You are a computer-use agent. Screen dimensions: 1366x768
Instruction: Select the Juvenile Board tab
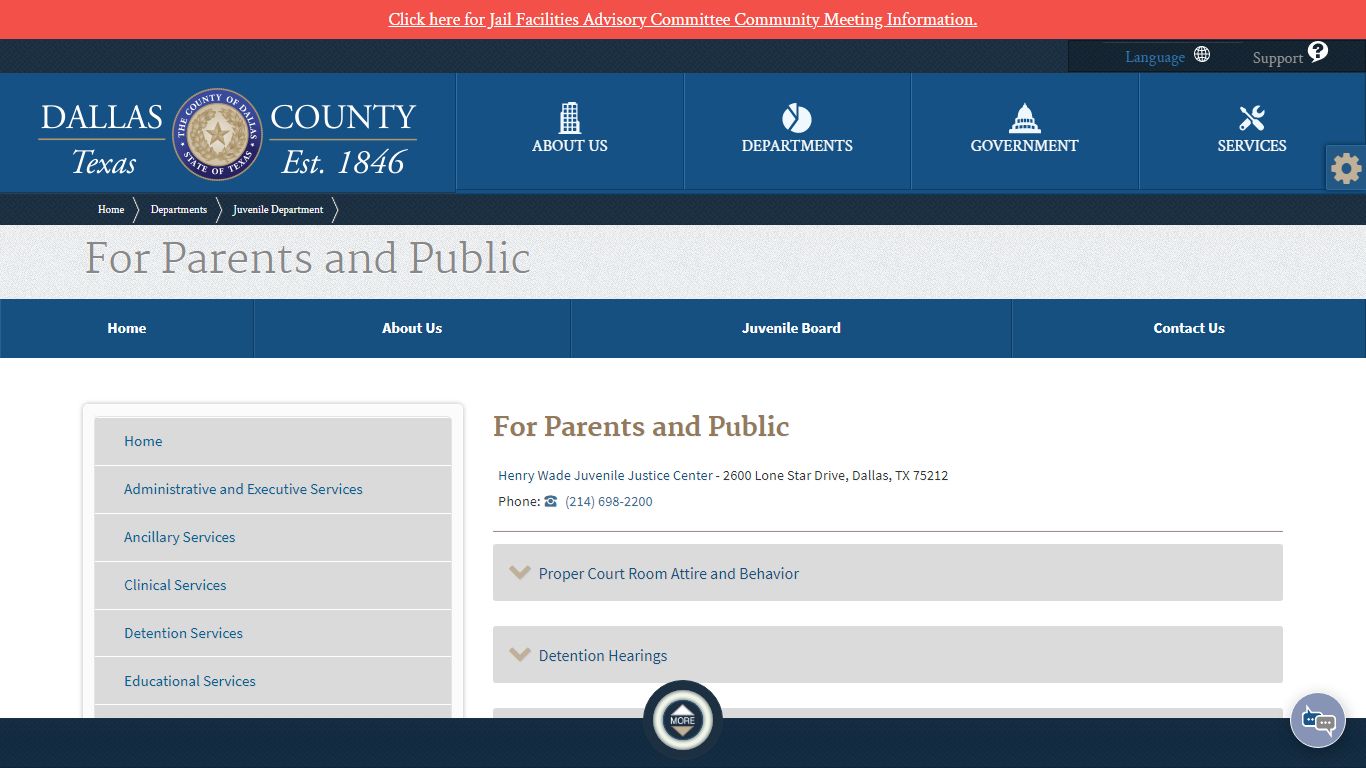(791, 328)
